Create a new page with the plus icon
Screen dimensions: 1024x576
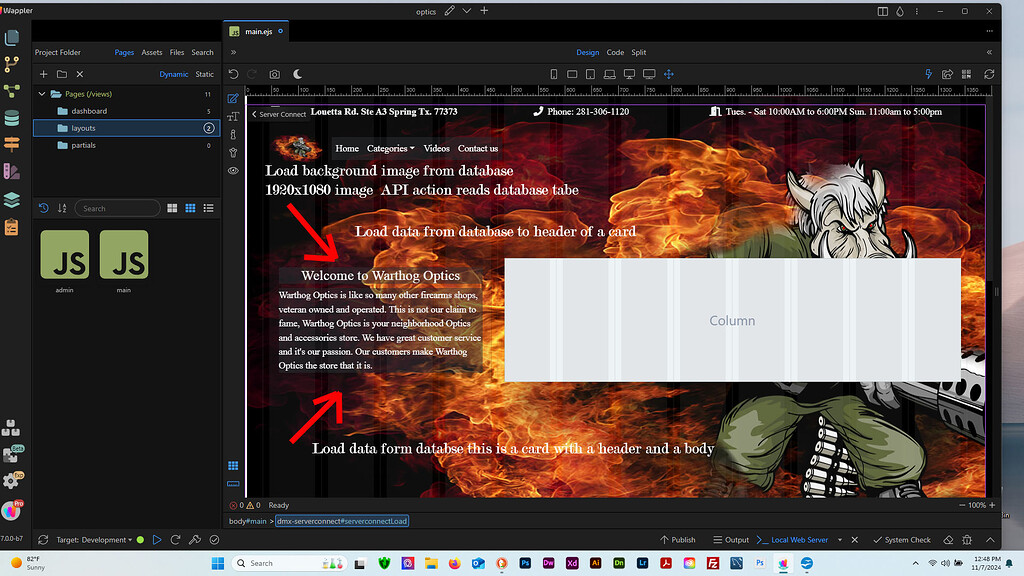tap(43, 73)
